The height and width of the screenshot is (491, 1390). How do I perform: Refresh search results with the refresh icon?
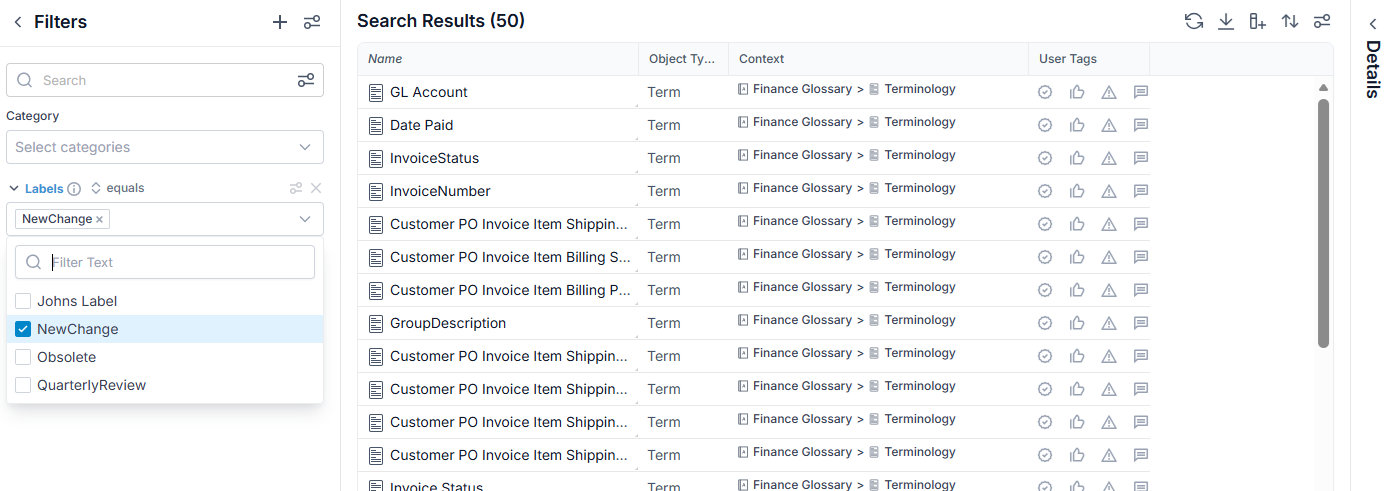(x=1194, y=21)
